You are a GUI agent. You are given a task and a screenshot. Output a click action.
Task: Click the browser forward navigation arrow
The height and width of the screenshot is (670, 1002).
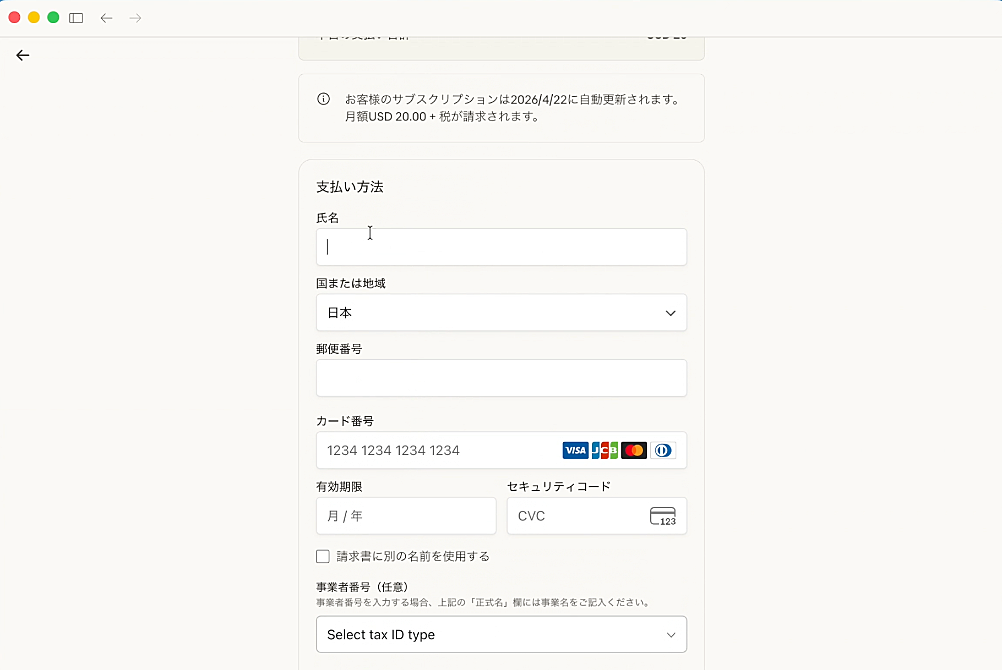[136, 18]
